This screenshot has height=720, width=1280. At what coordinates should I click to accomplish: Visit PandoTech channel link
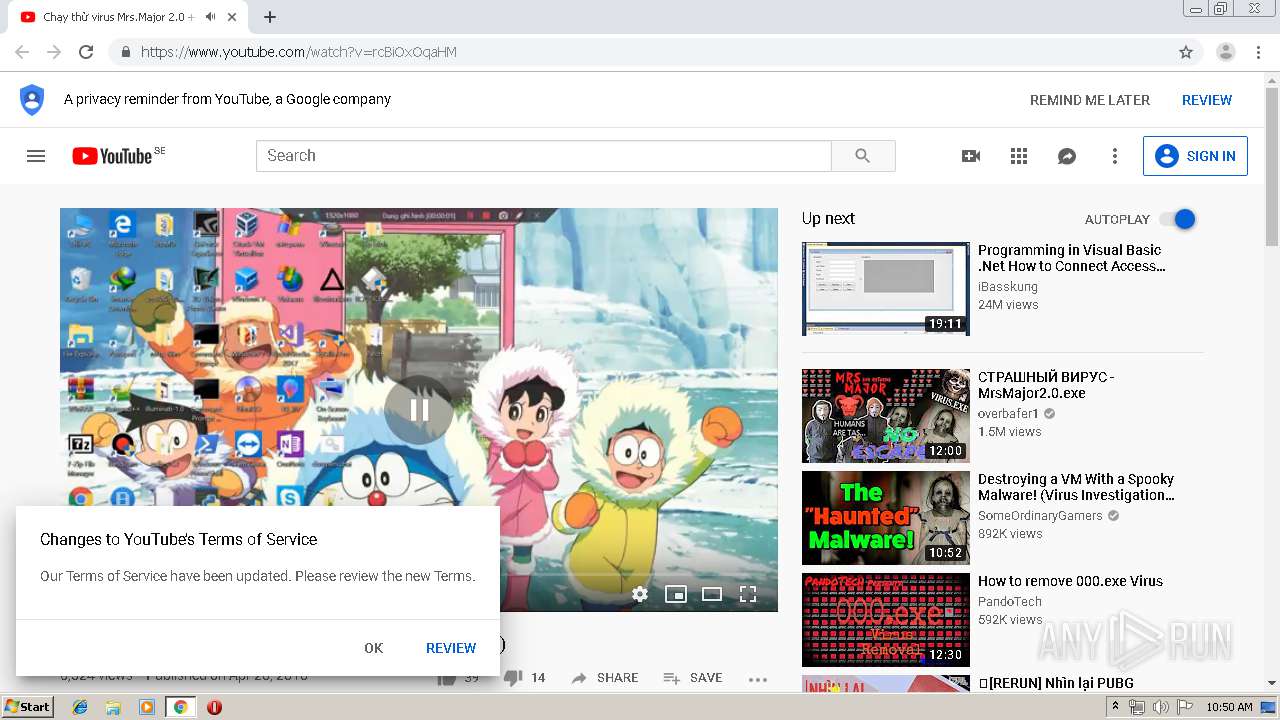1010,602
